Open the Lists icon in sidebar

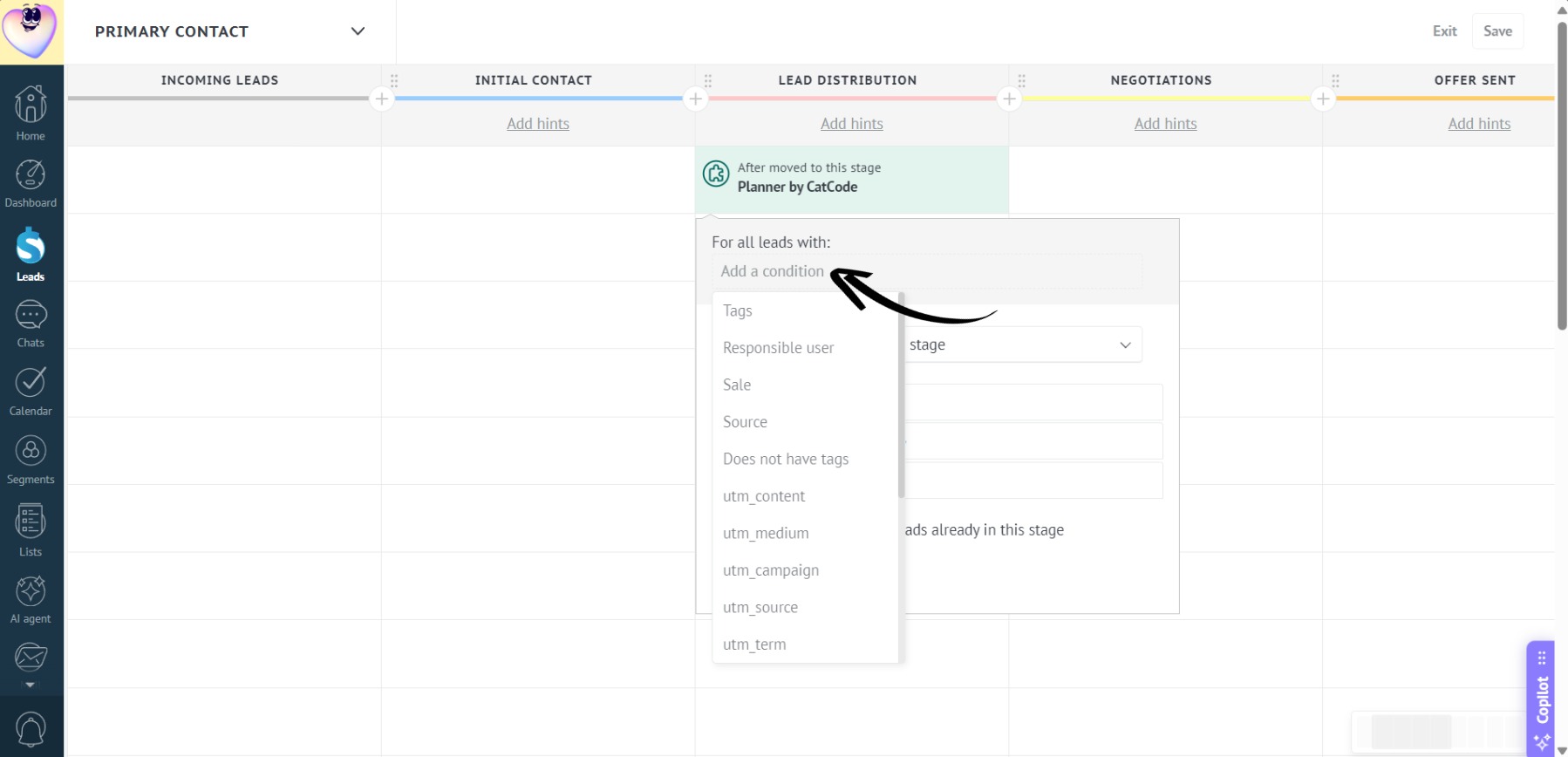coord(31,530)
